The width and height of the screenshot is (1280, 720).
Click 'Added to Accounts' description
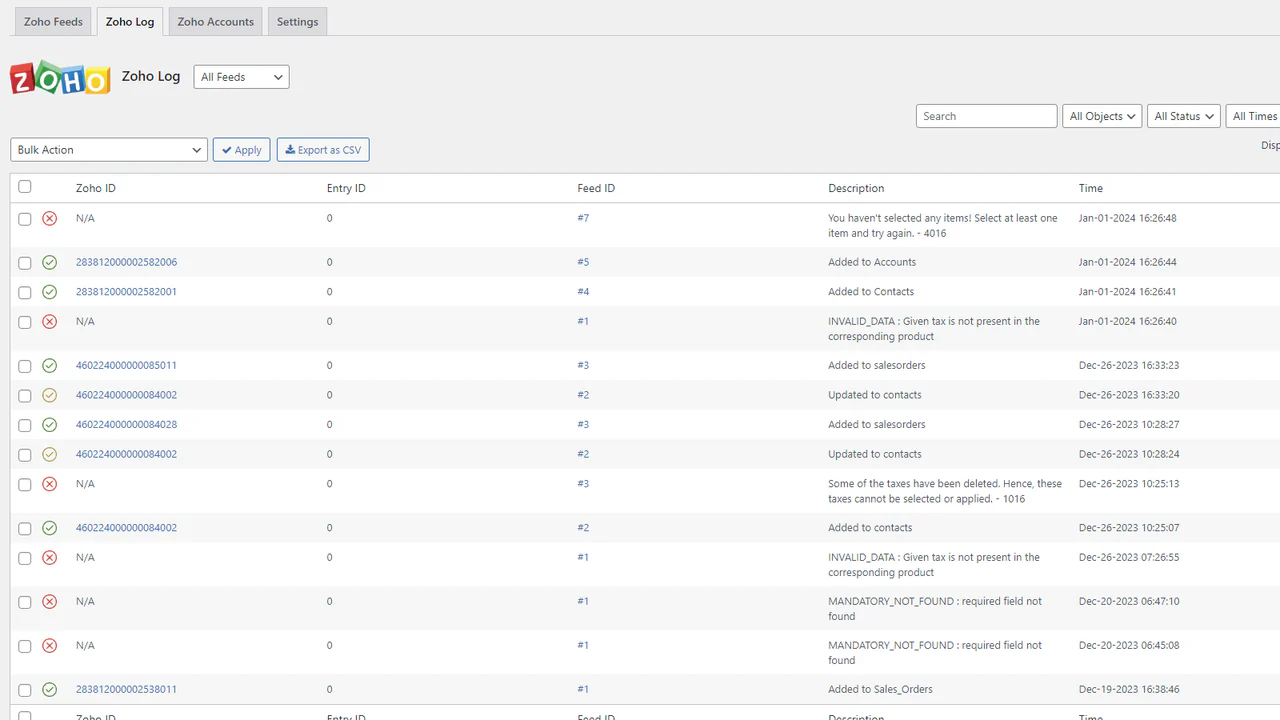[x=872, y=262]
